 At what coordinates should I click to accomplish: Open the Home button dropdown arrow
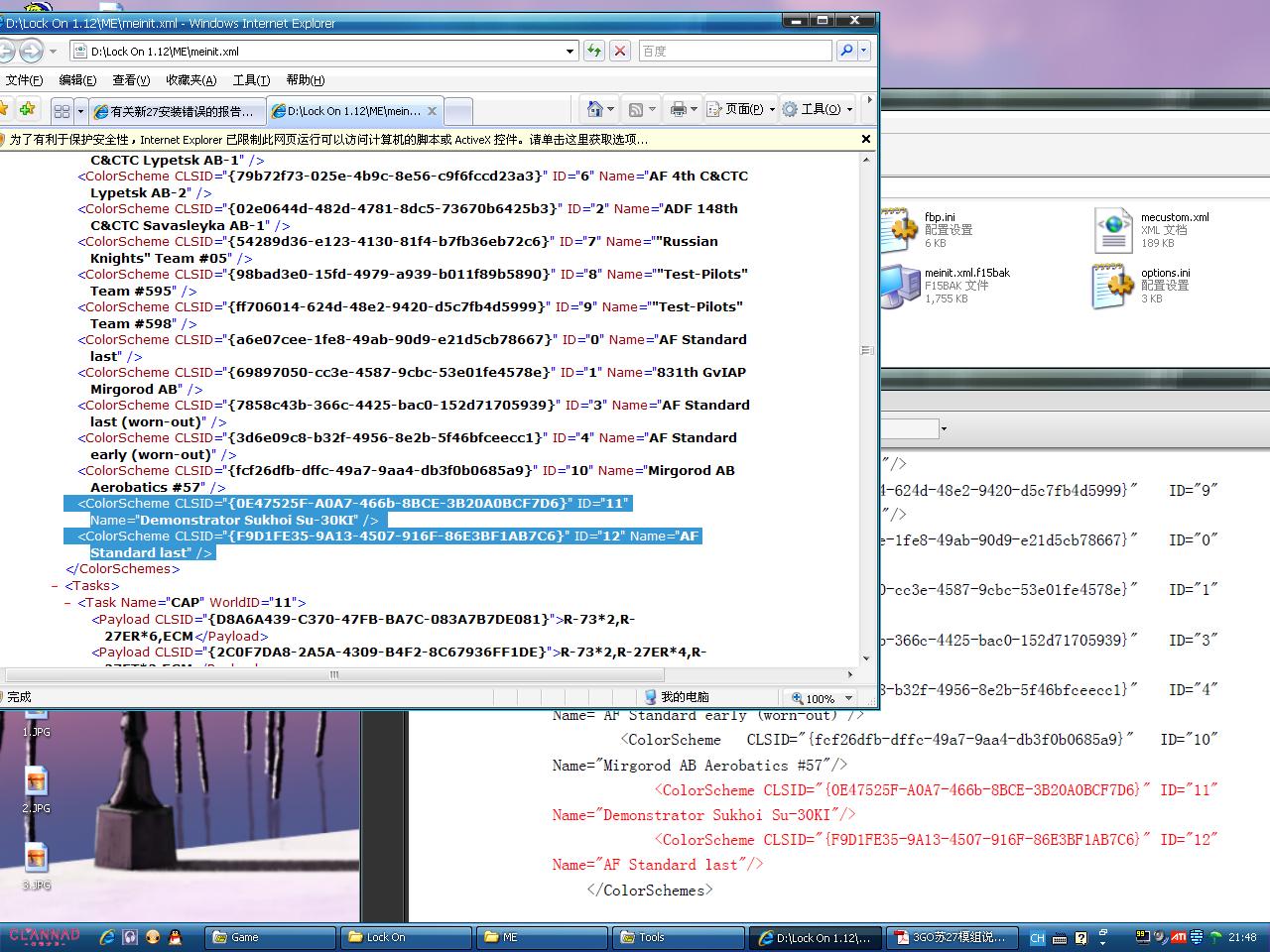pos(610,109)
